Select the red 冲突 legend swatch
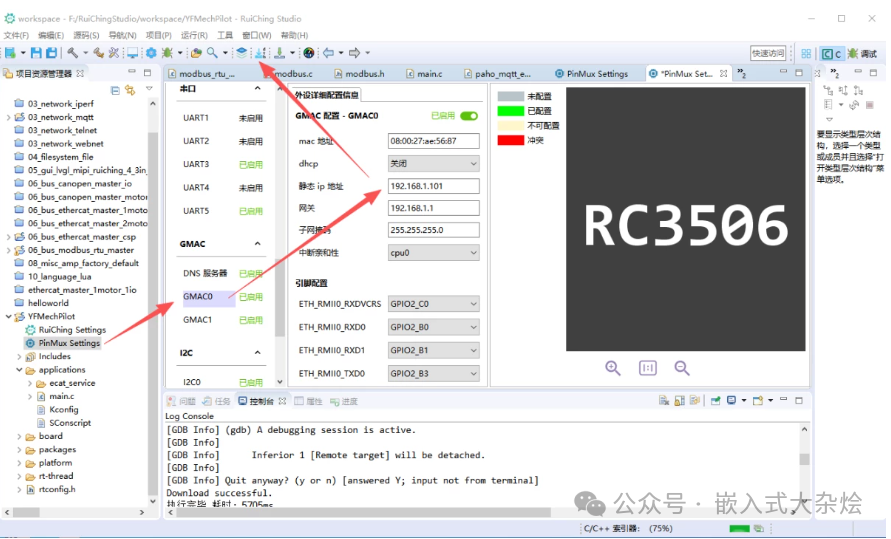The height and width of the screenshot is (539, 891). tap(511, 140)
